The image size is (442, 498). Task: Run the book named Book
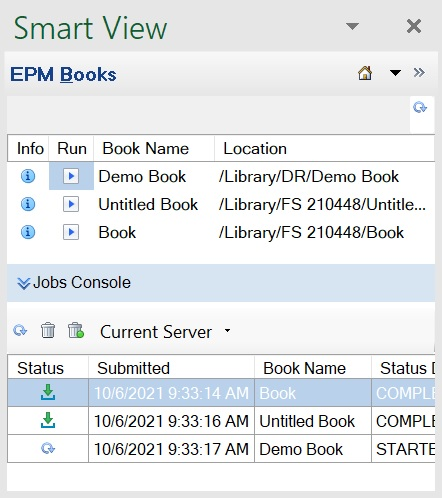click(71, 232)
